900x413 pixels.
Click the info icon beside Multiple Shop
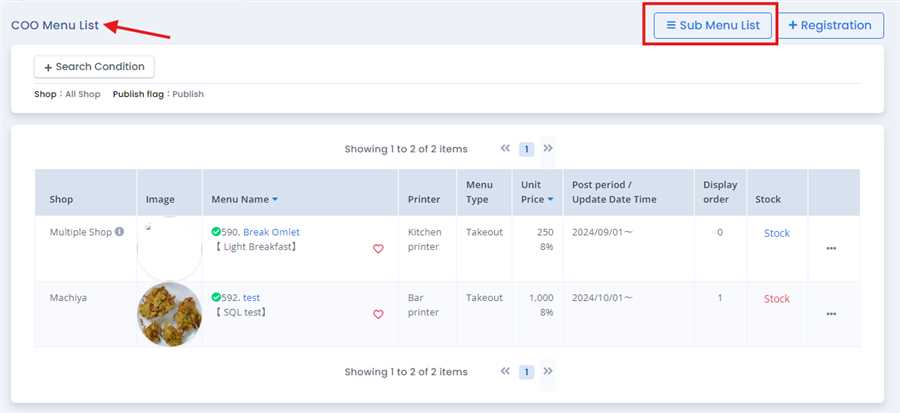coord(120,232)
